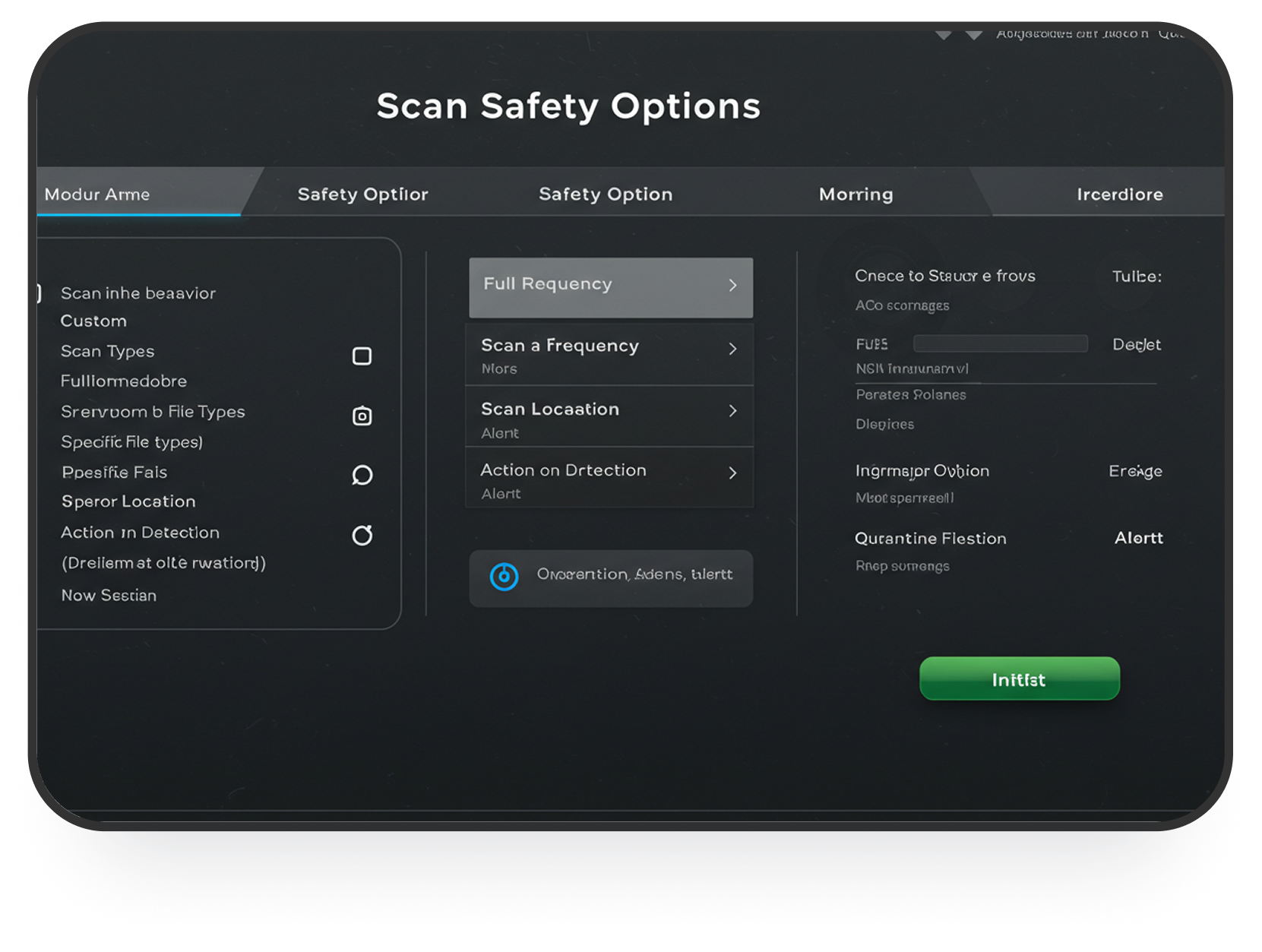Expand the Action on Drtection row
The width and height of the screenshot is (1262, 952).
(x=732, y=473)
